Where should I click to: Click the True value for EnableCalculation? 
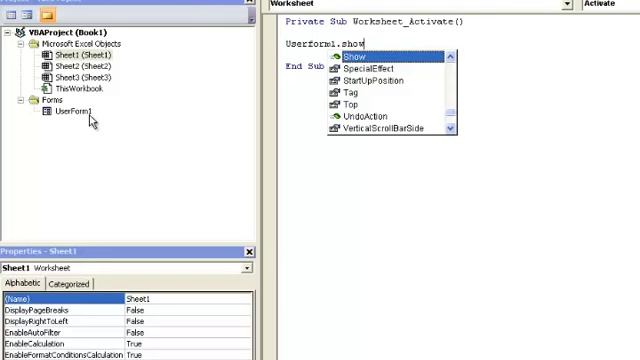click(188, 344)
